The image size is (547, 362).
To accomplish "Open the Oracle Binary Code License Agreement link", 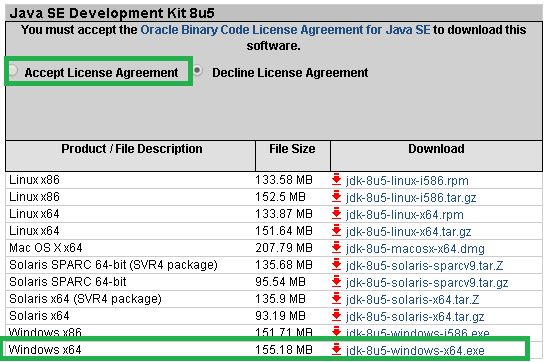I will click(x=285, y=30).
